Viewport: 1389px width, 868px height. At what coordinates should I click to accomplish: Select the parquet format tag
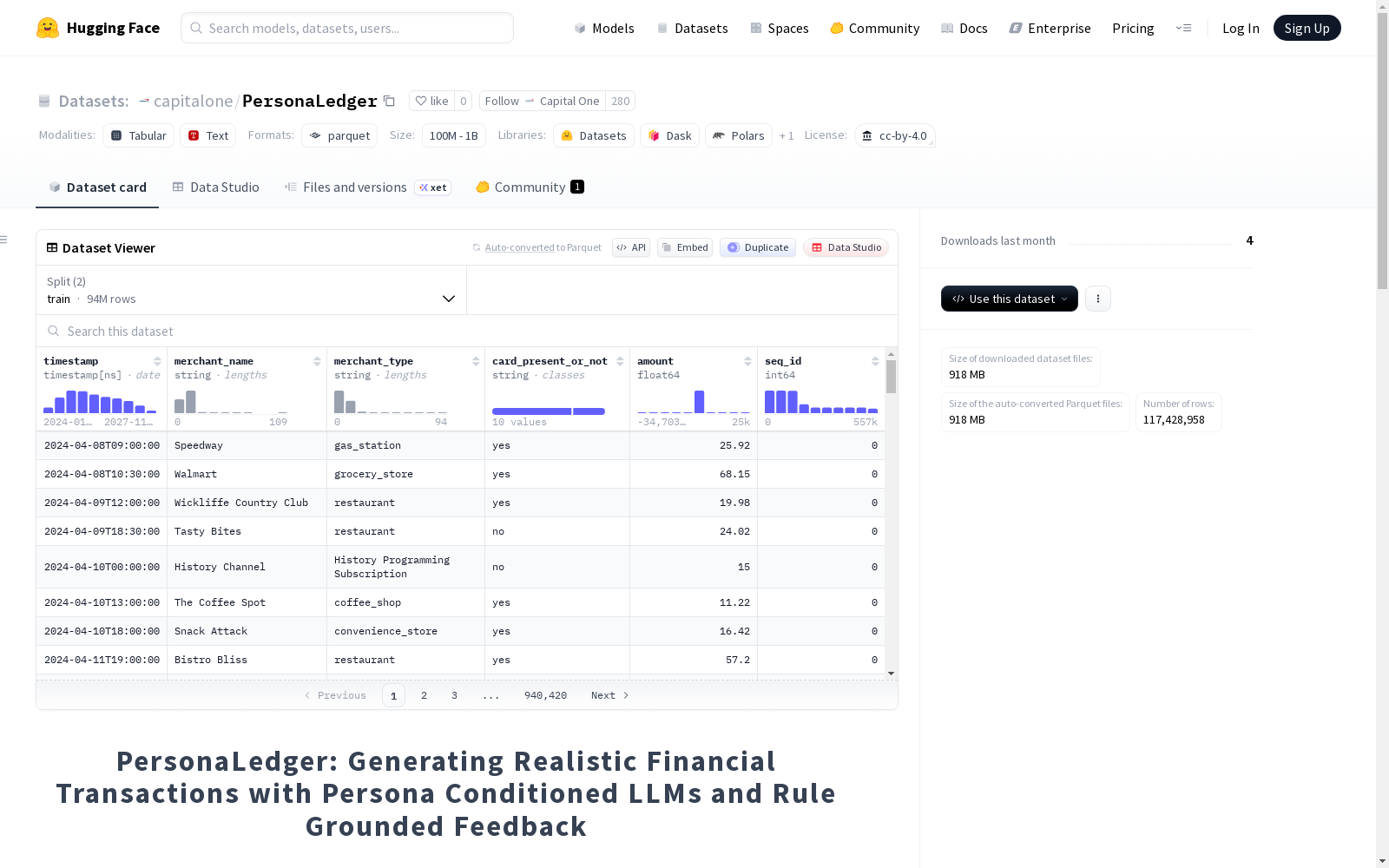click(339, 135)
